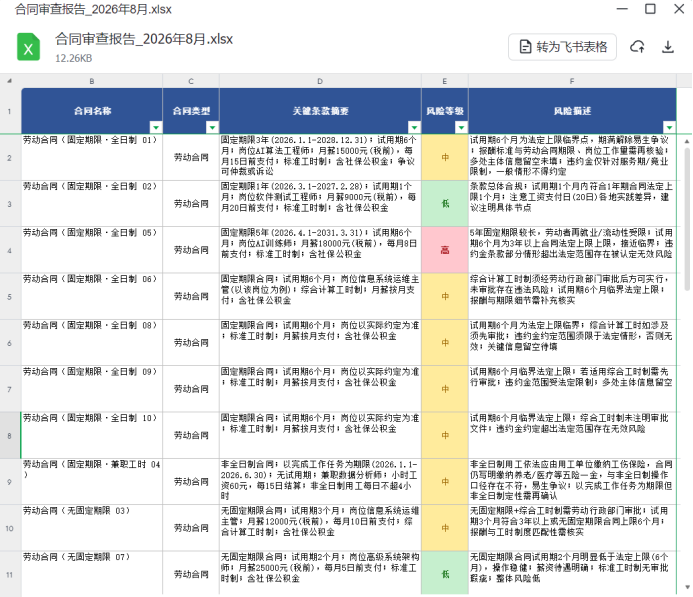Screen dimensions: 693x597
Task: Click the yellow 中 risk cell in row 2
Action: click(445, 157)
